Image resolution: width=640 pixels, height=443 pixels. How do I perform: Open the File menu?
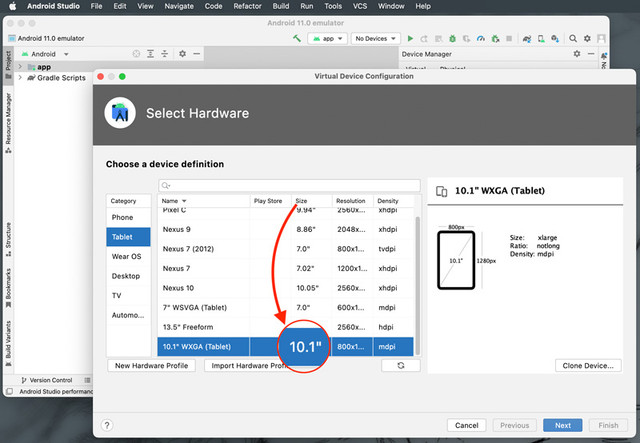point(96,6)
